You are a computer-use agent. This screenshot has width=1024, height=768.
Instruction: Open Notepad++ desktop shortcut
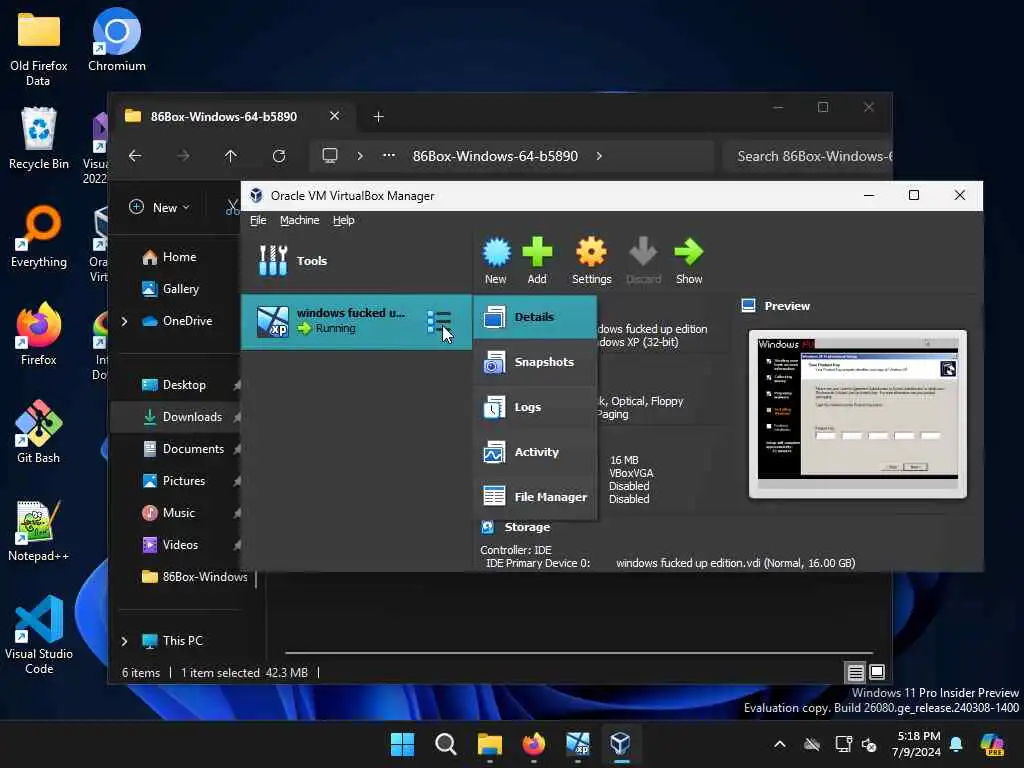pos(39,531)
